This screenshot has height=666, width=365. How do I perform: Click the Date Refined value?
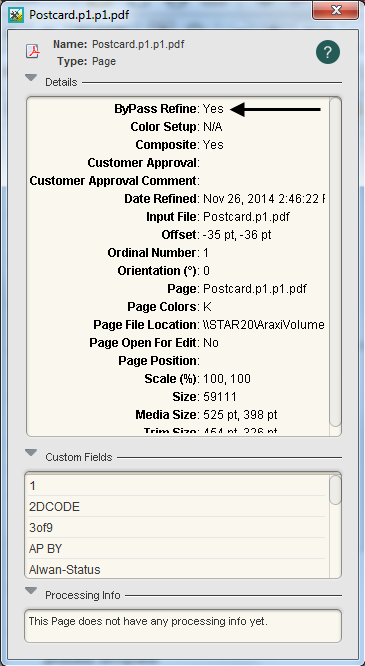[263, 199]
